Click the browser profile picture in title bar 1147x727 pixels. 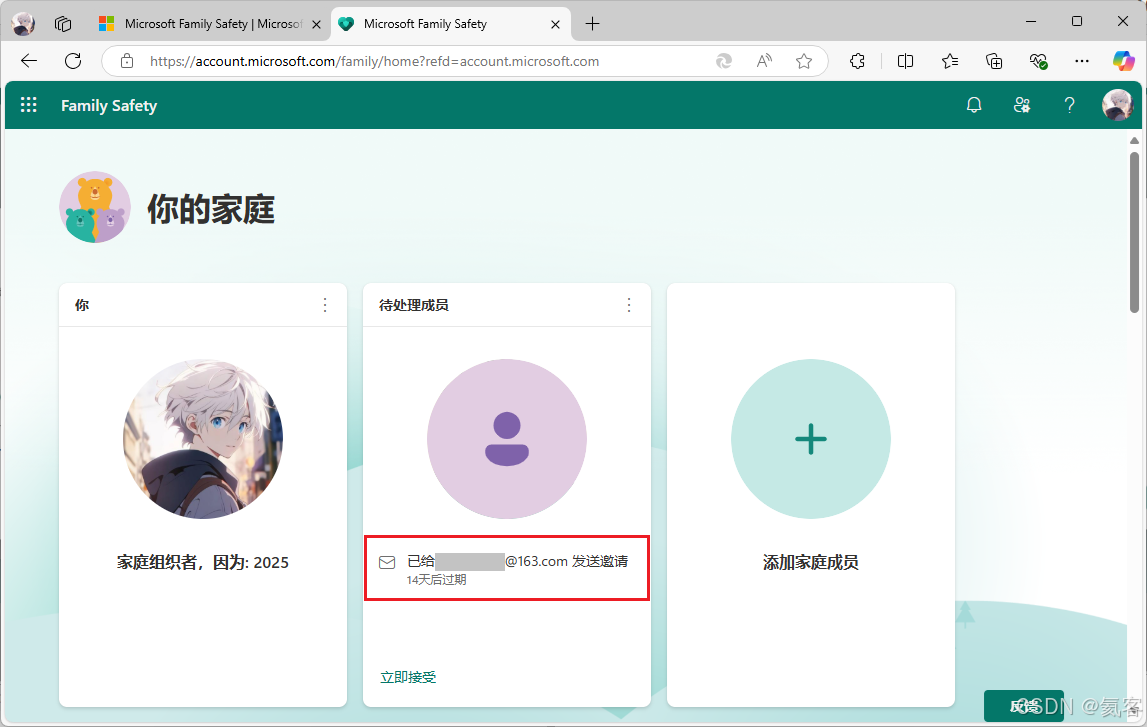(x=23, y=24)
